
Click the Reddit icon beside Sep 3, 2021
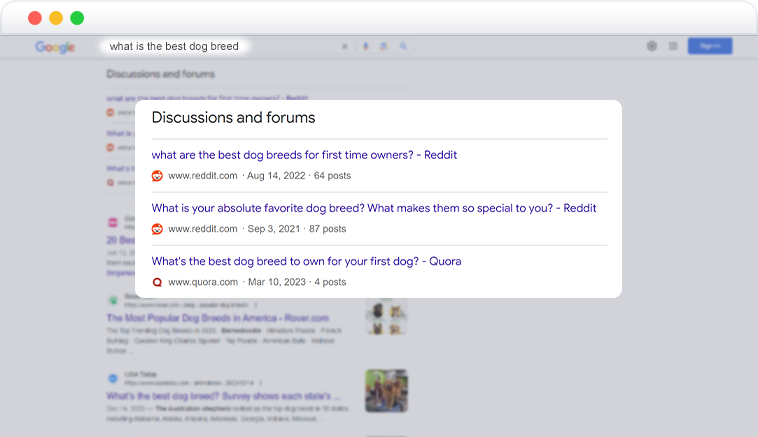point(157,229)
